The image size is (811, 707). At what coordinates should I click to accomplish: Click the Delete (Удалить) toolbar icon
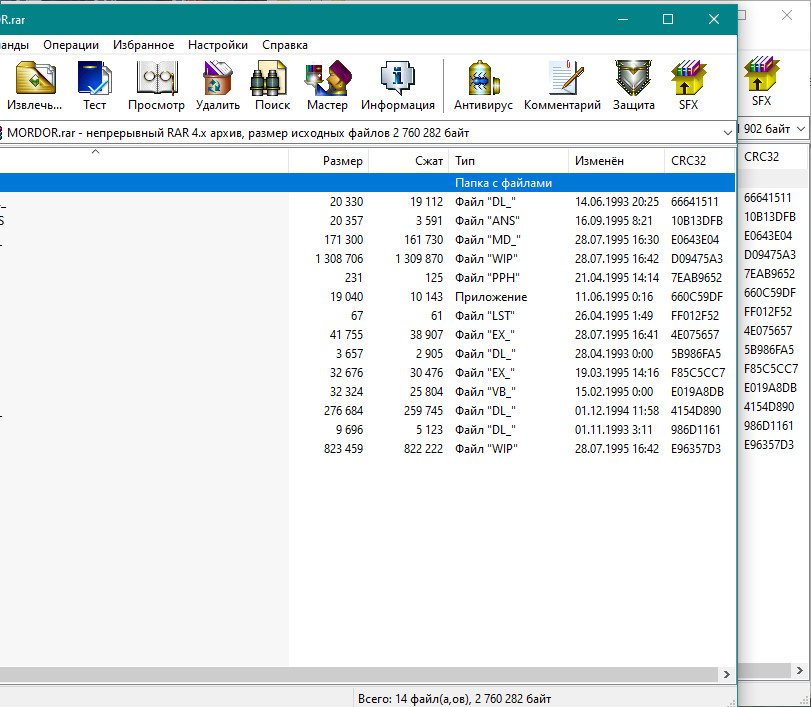(x=217, y=85)
